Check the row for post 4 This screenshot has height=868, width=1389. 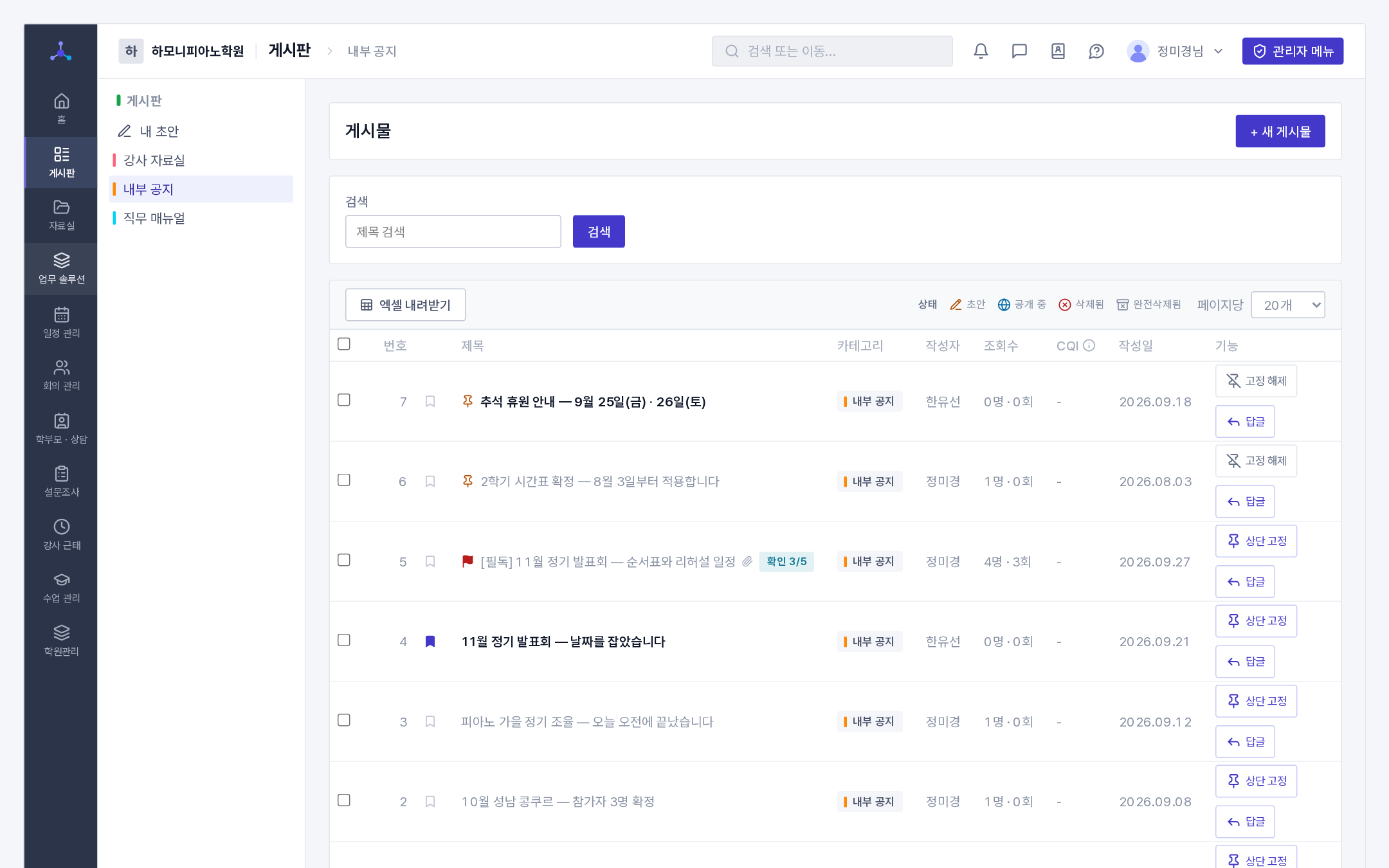344,640
